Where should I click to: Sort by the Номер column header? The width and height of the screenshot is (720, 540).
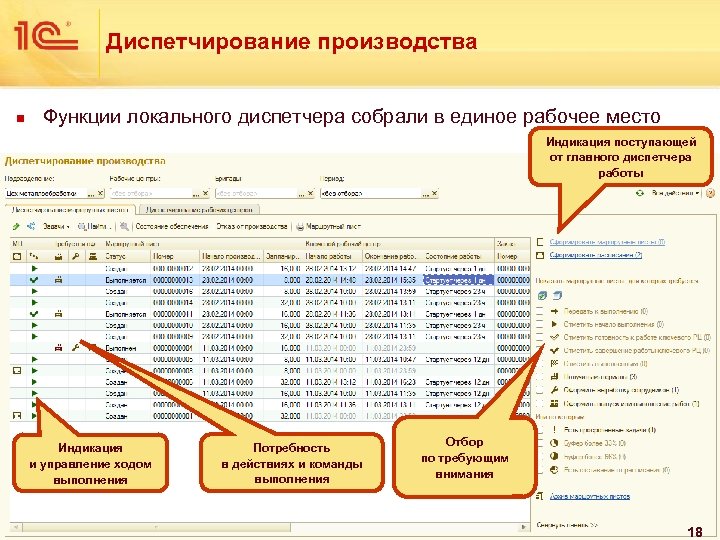(x=174, y=256)
